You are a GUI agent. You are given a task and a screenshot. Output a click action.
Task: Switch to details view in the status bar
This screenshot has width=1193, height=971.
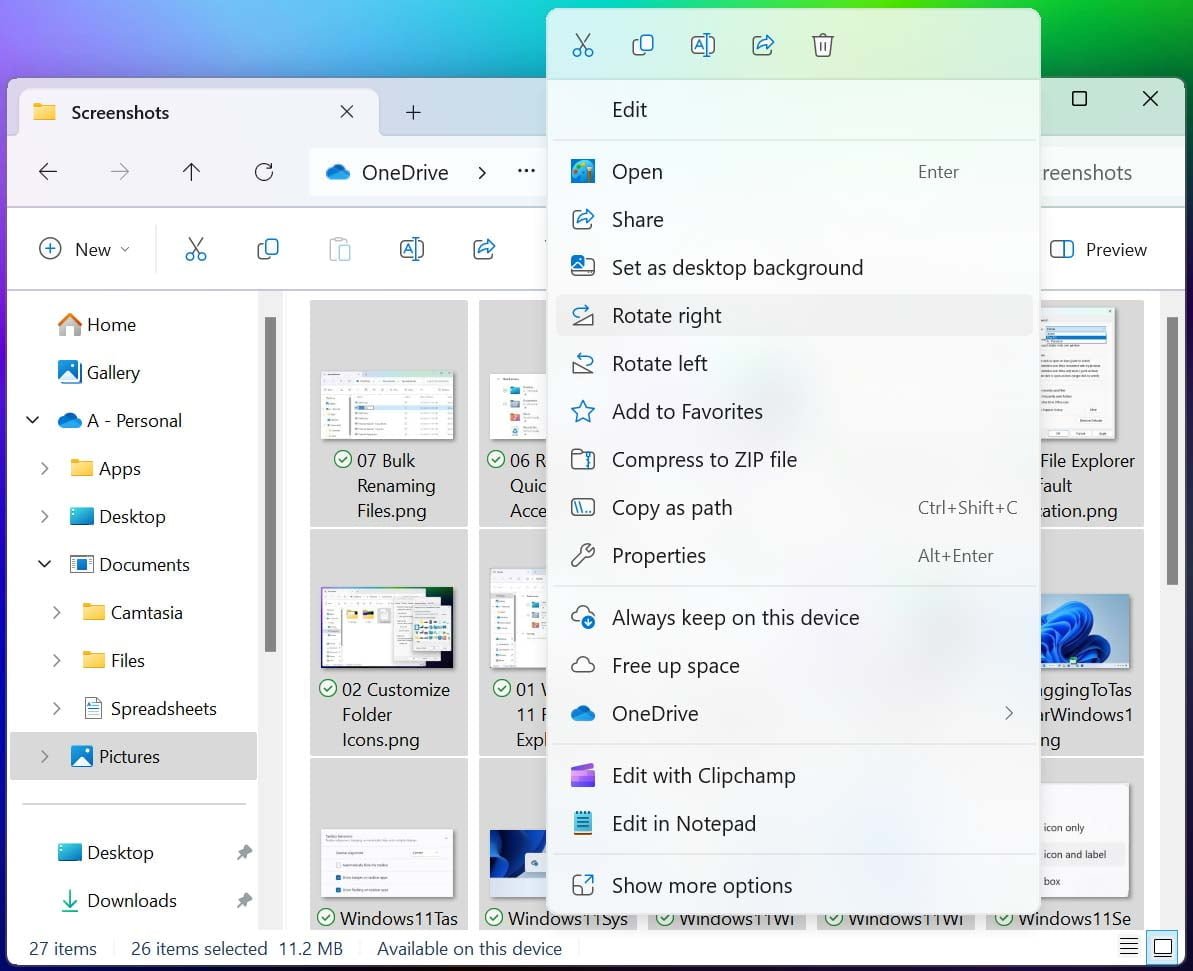[x=1129, y=946]
